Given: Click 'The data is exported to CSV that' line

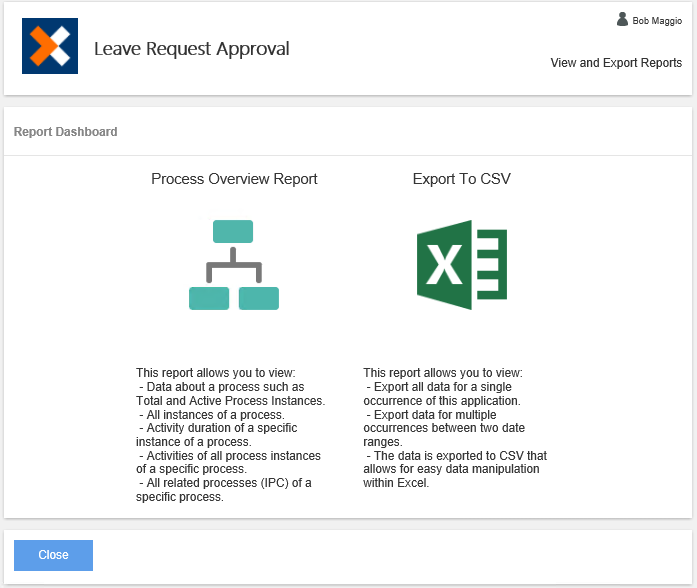Looking at the screenshot, I should click(x=457, y=456).
